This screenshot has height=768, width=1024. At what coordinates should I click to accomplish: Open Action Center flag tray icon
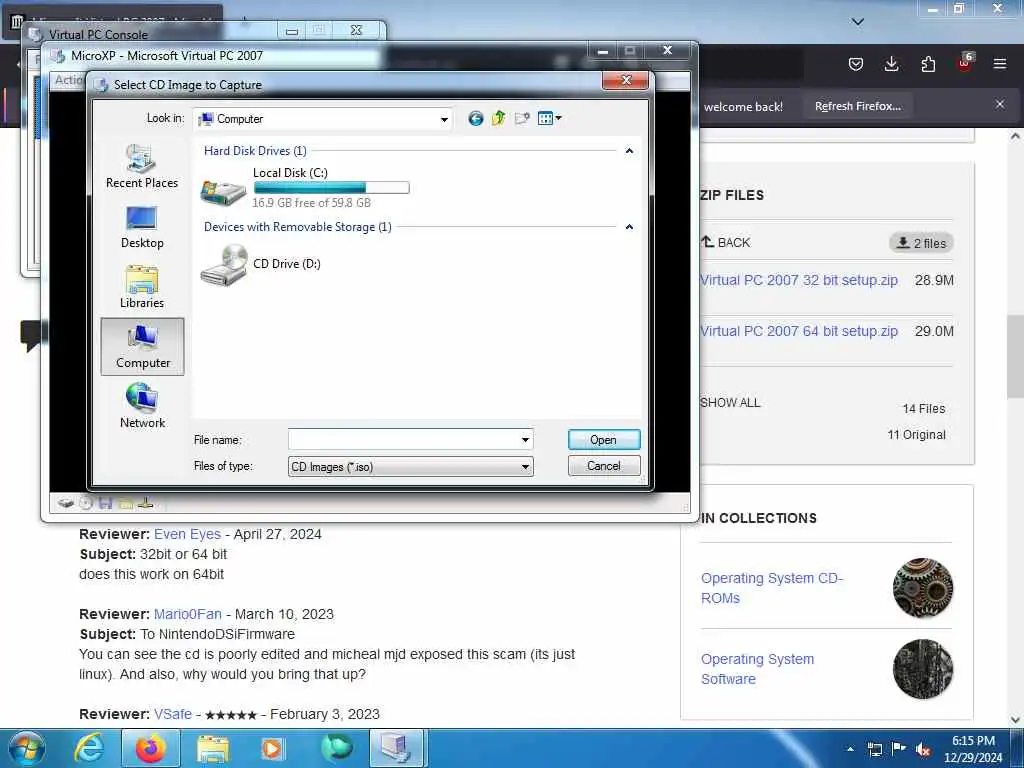click(x=899, y=749)
